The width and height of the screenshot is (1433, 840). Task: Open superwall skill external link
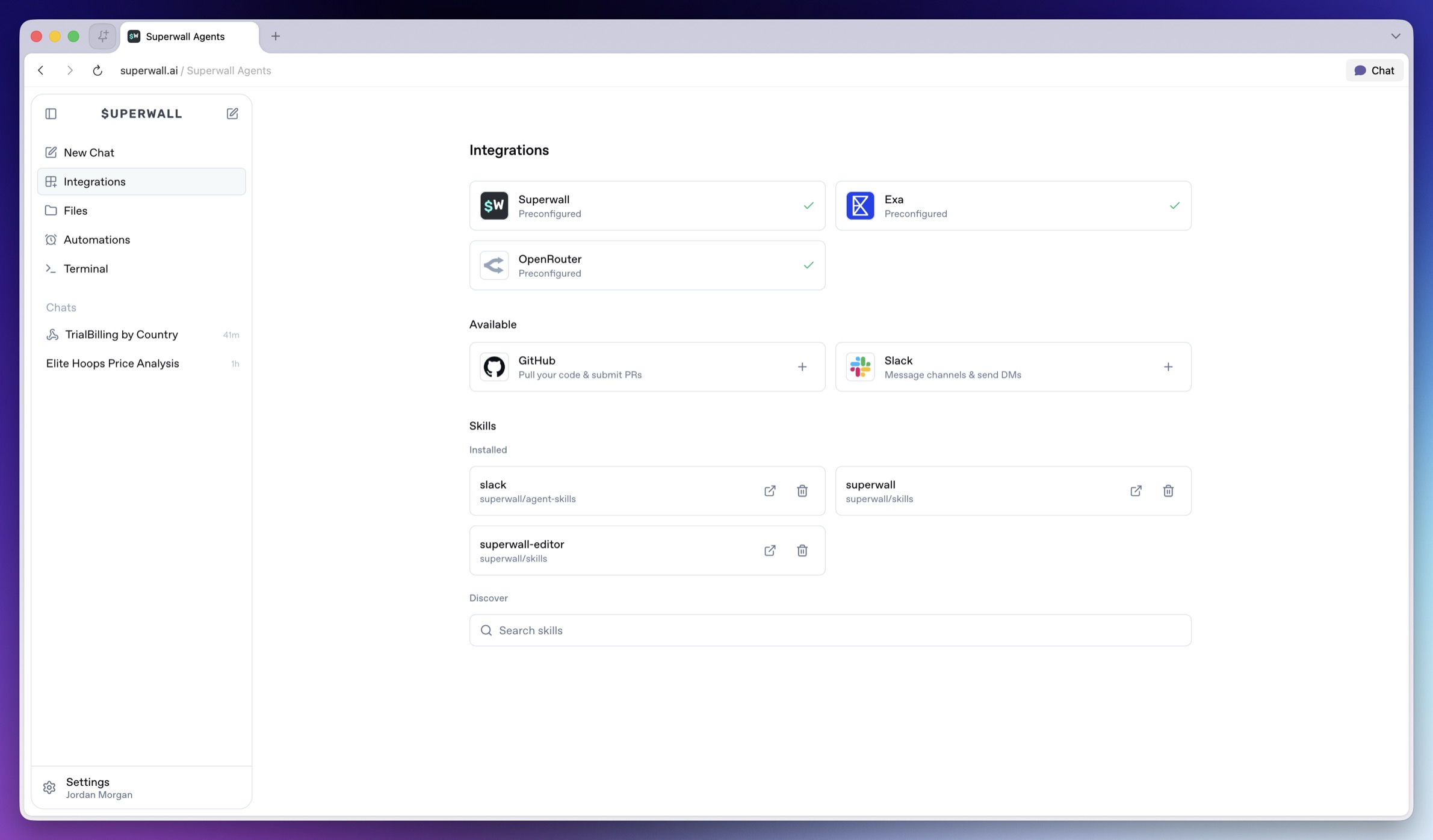coord(1136,491)
